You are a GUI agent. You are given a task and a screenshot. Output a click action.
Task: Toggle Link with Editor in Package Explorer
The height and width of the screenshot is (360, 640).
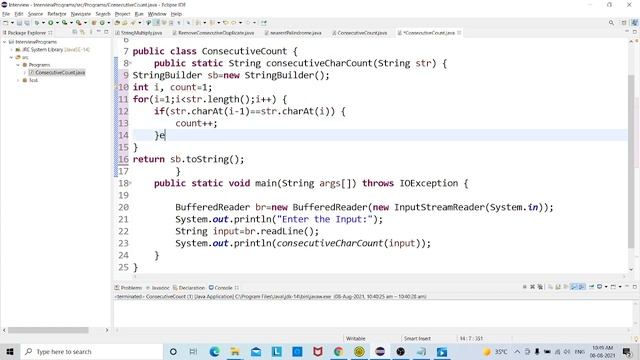click(x=82, y=32)
